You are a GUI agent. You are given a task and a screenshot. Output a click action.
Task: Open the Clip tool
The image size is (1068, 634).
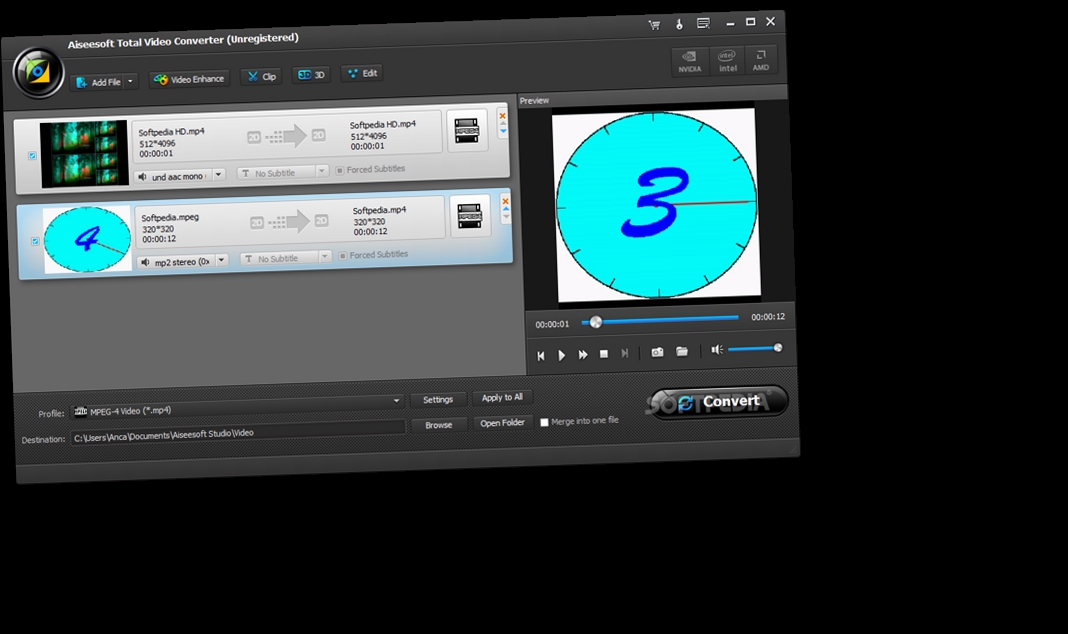point(262,76)
